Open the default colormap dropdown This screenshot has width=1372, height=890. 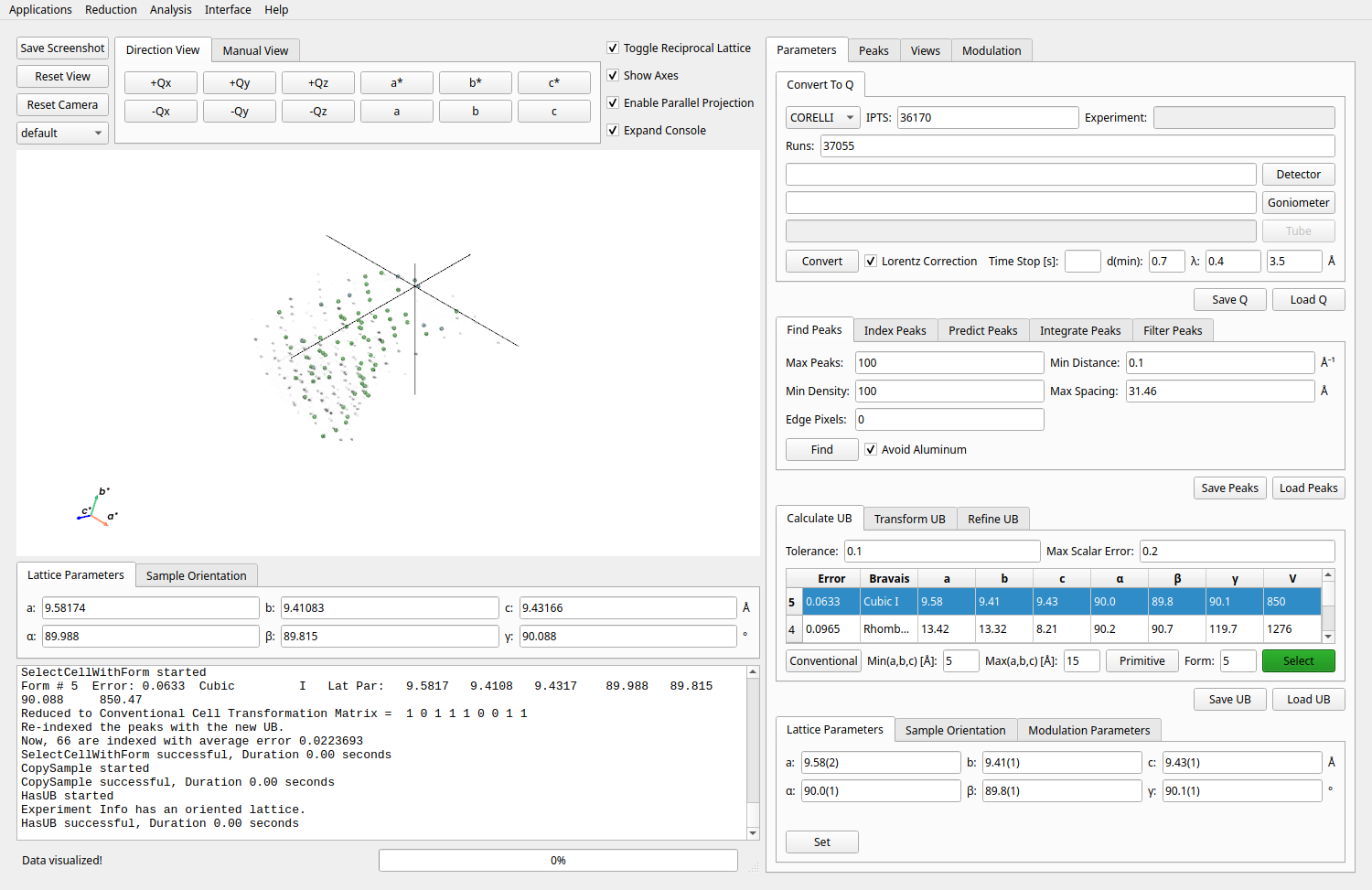(62, 133)
